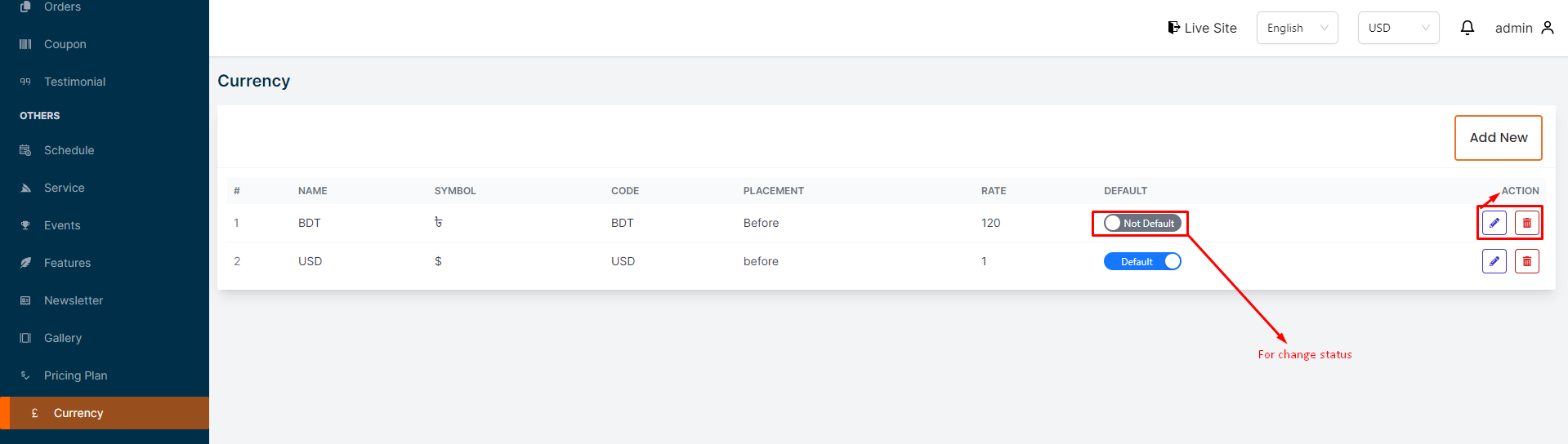Open the Live Site link
The image size is (1568, 444).
[1210, 28]
